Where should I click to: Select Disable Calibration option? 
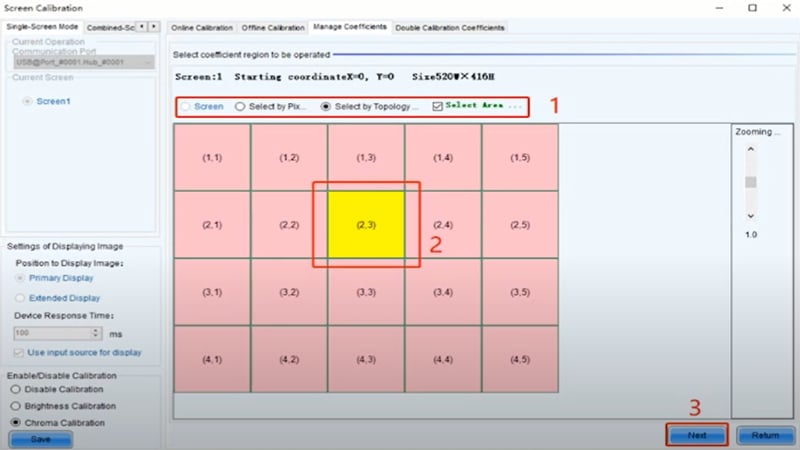(16, 389)
